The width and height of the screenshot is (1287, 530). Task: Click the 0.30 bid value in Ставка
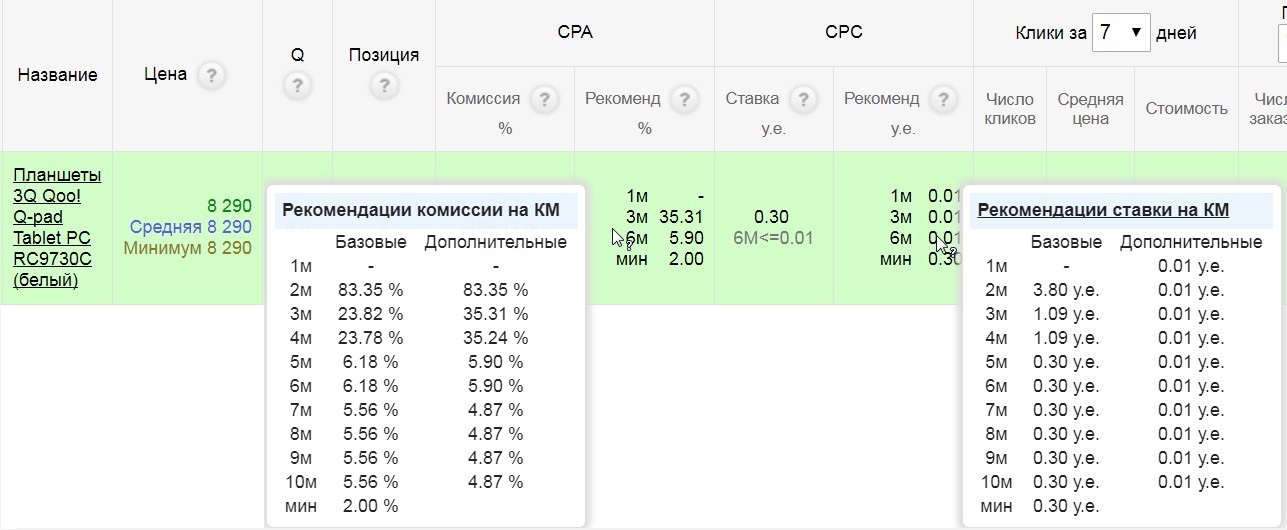pyautogui.click(x=772, y=217)
